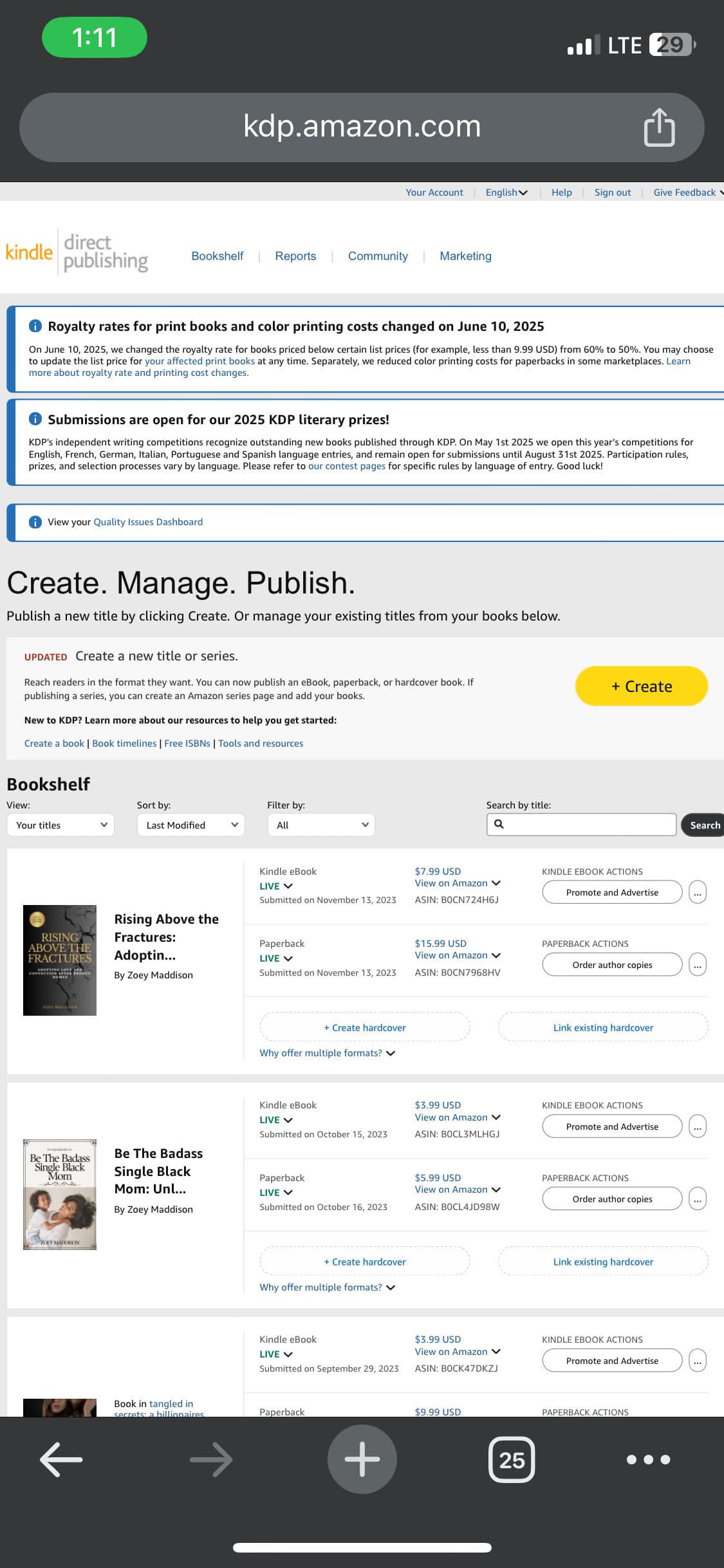The width and height of the screenshot is (724, 1568).
Task: Click Order author copies for Rising Above paperback
Action: [612, 964]
